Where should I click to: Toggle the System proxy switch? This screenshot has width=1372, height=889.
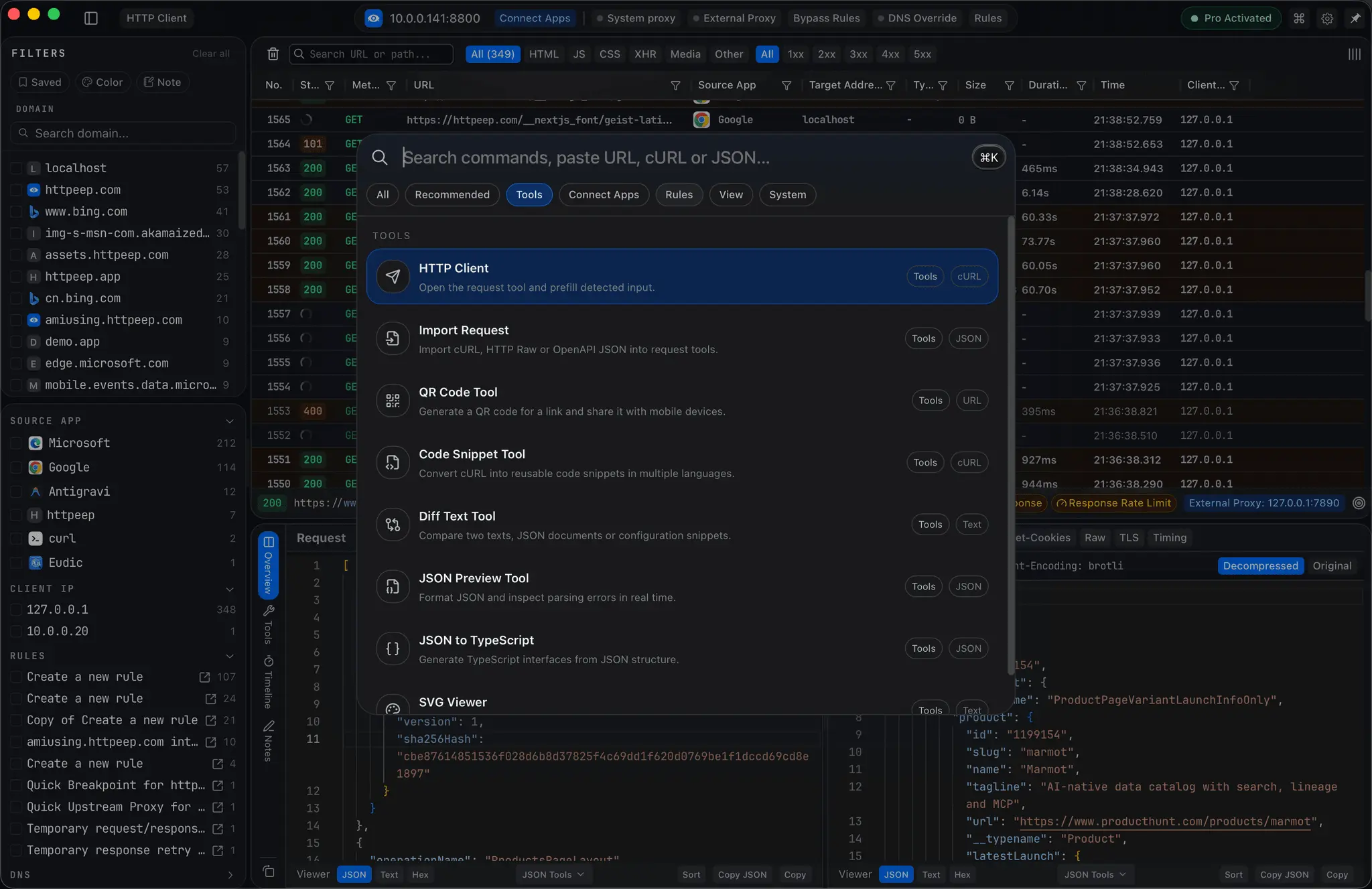pos(636,18)
